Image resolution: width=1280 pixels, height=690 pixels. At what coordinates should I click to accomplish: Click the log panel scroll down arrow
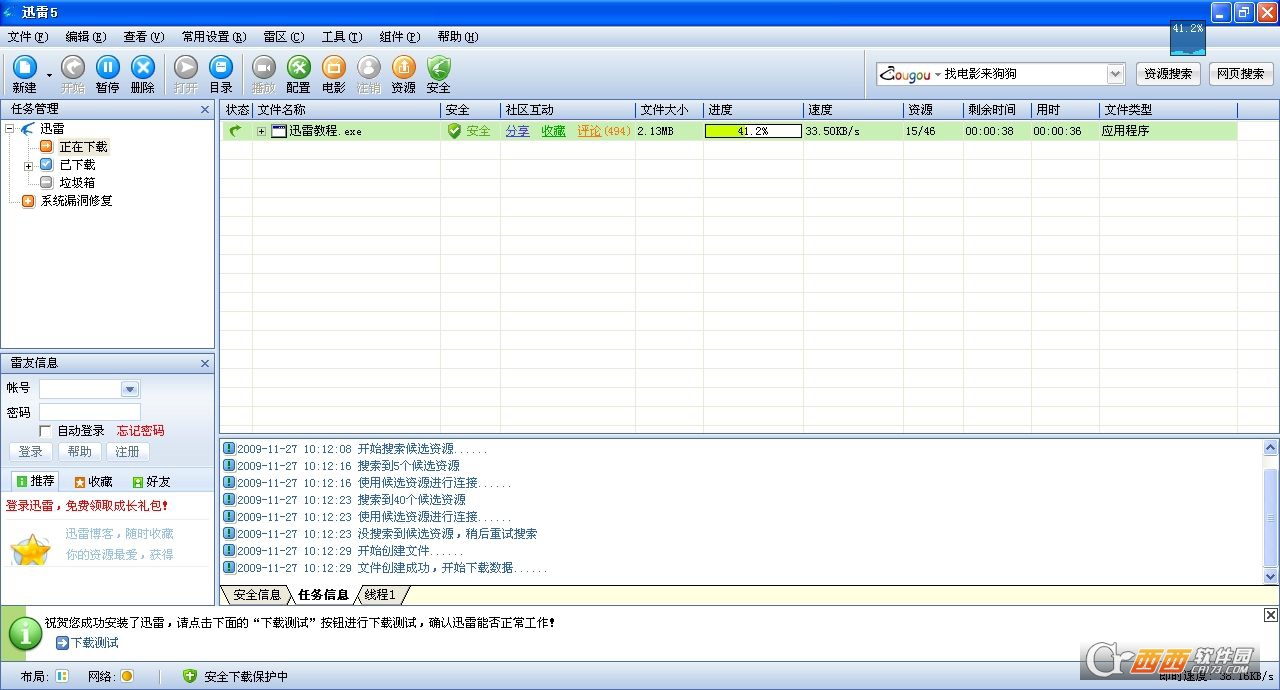1271,577
